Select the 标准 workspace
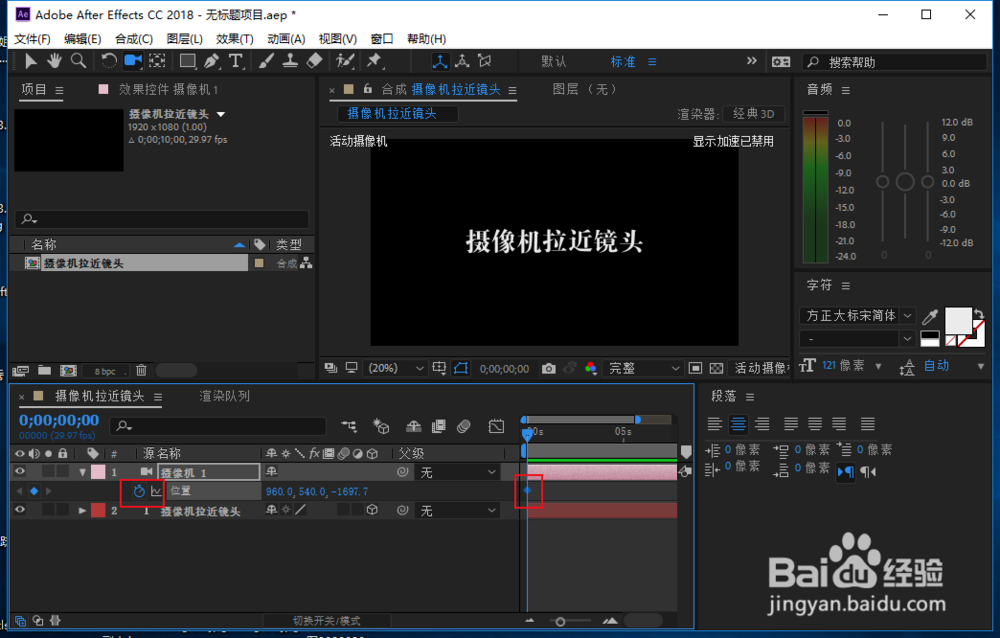 (x=623, y=62)
